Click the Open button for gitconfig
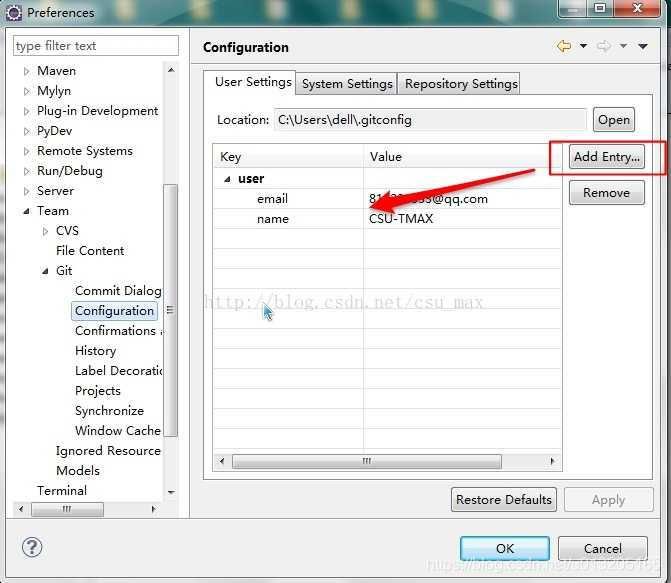 pyautogui.click(x=614, y=120)
